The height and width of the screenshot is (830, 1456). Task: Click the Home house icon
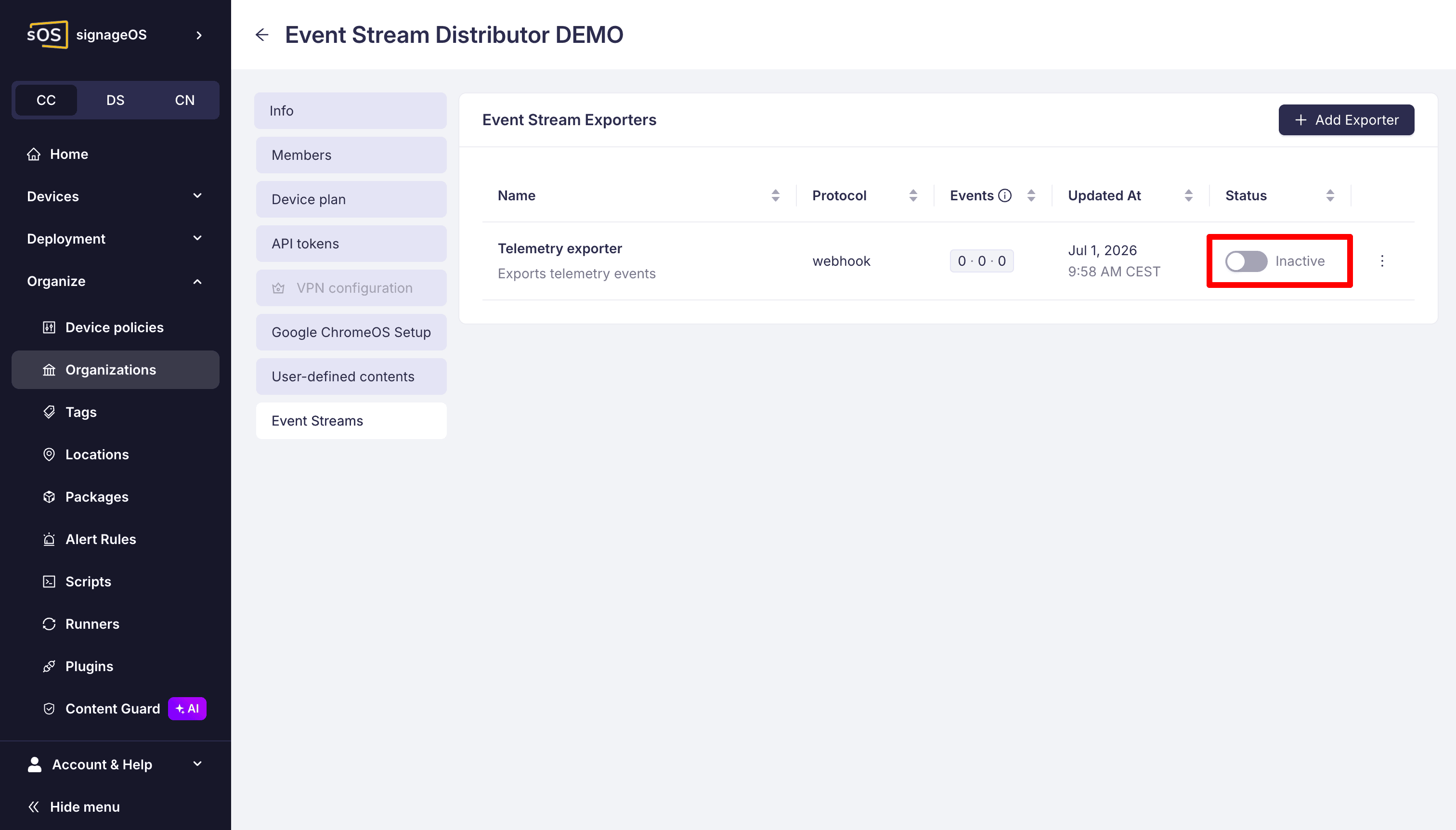tap(34, 154)
